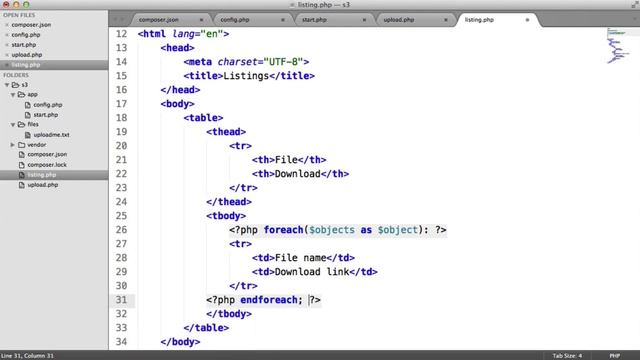The image size is (640, 360).
Task: Click the files folder icon
Action: pos(22,124)
